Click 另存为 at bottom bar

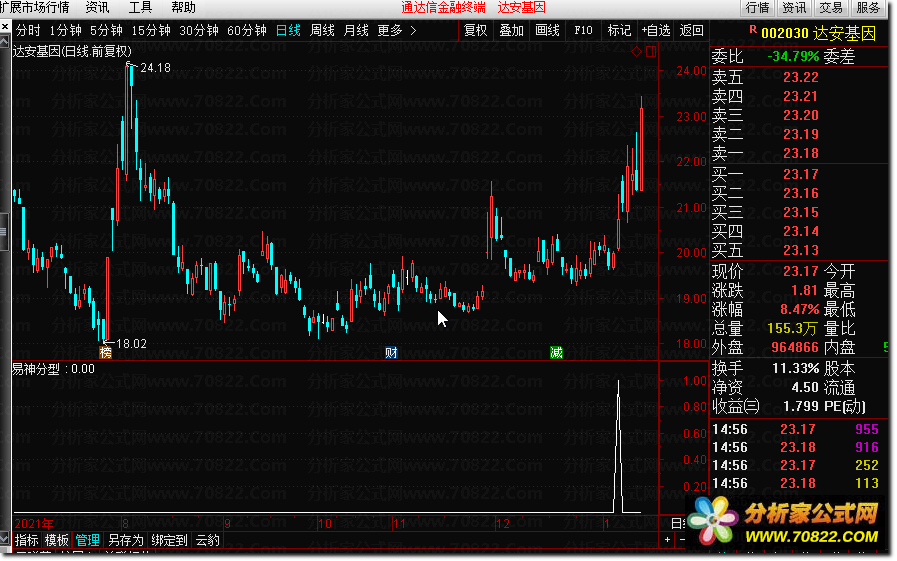(126, 540)
